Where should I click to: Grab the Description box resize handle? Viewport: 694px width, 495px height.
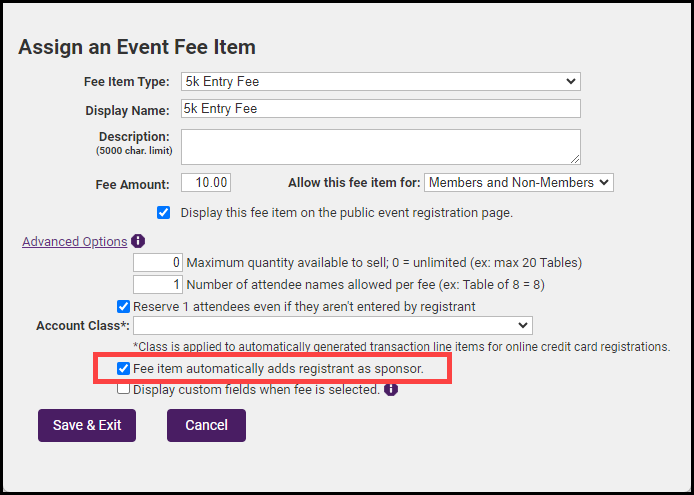pyautogui.click(x=575, y=158)
